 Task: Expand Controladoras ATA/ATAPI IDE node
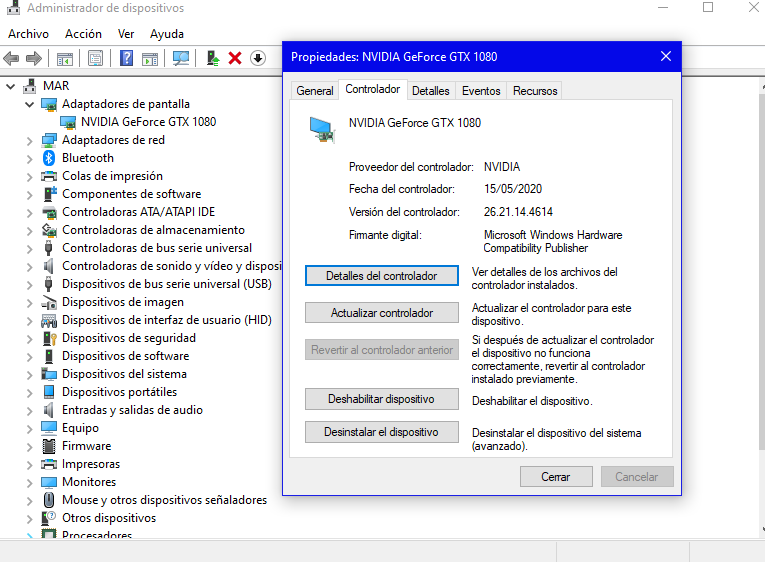coord(30,213)
